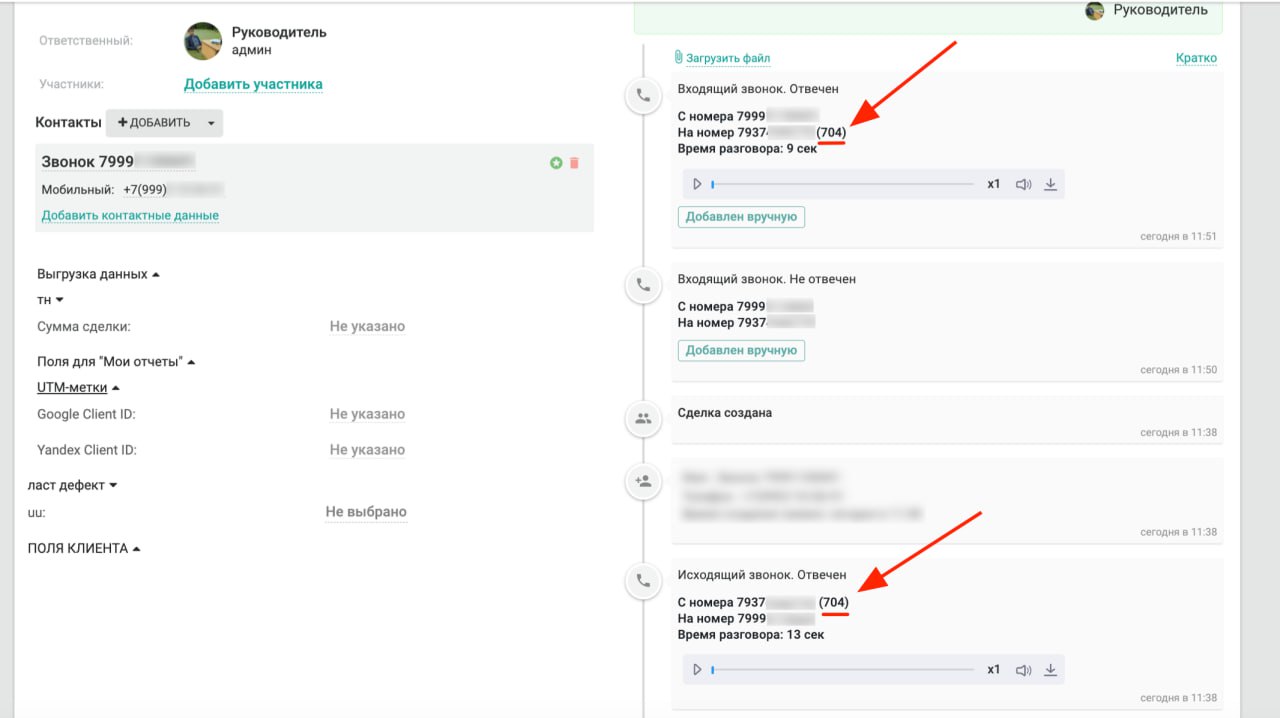
Task: Click the Добавить участника link
Action: click(x=253, y=84)
